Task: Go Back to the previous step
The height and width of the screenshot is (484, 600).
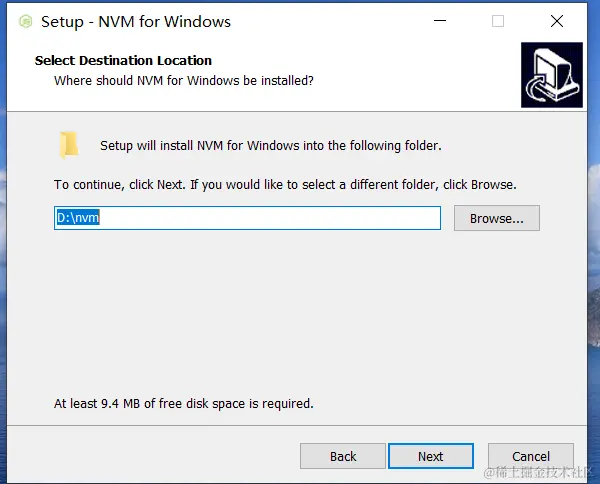Action: (x=343, y=456)
